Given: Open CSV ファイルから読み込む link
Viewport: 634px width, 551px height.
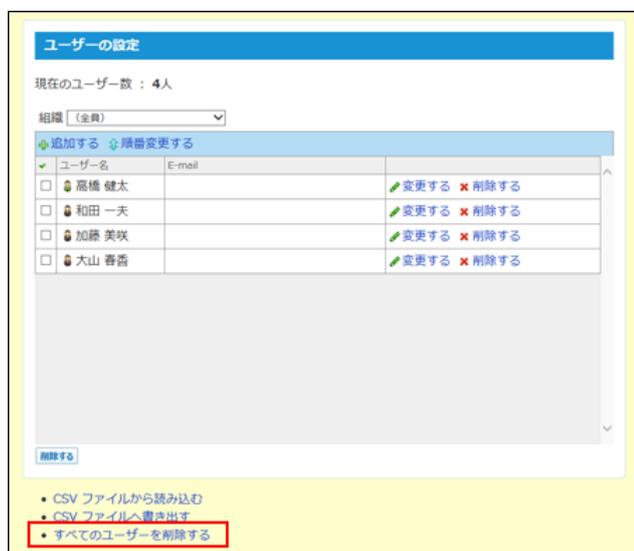Looking at the screenshot, I should 127,499.
